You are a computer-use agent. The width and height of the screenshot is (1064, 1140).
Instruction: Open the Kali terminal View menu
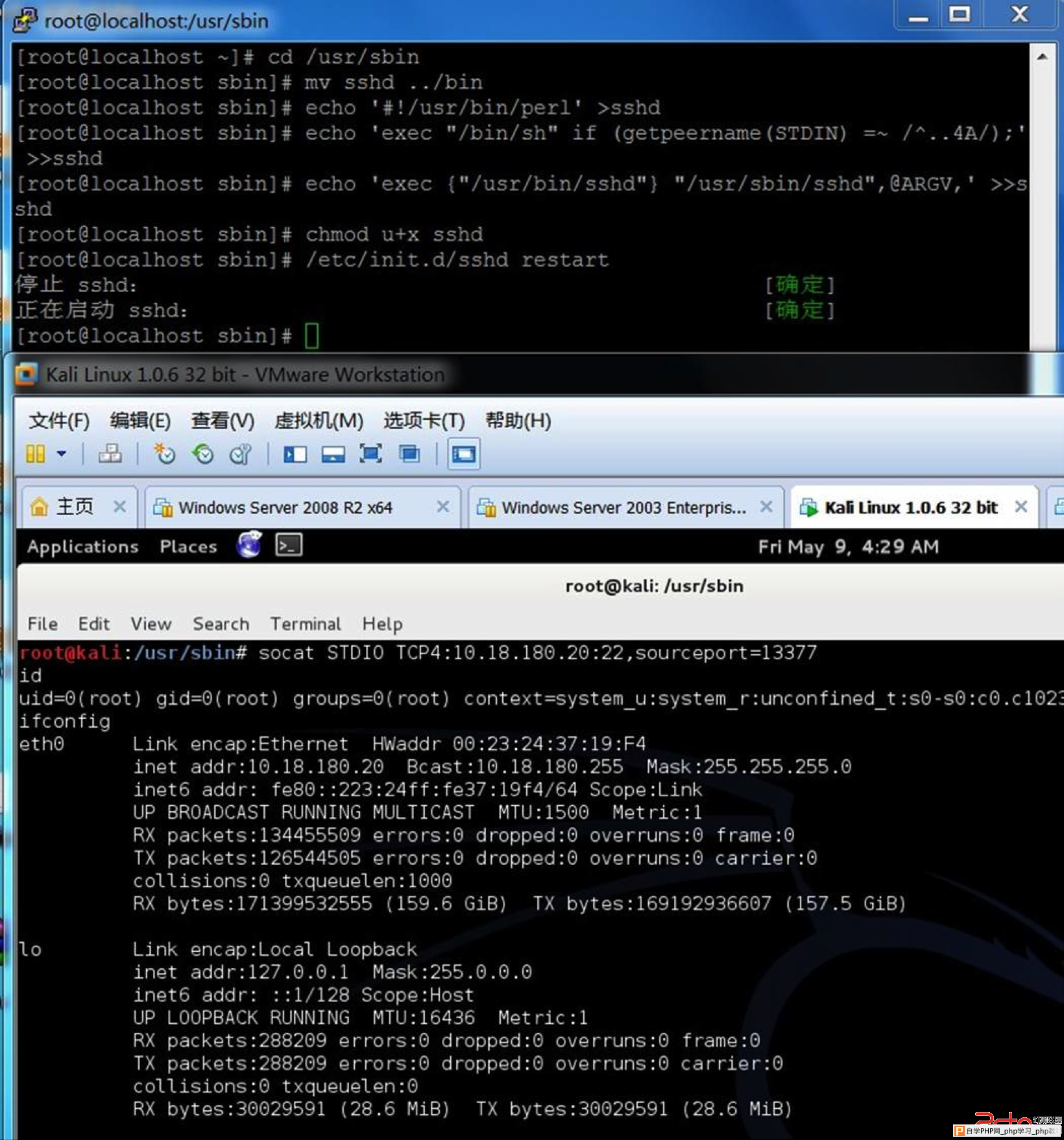151,624
